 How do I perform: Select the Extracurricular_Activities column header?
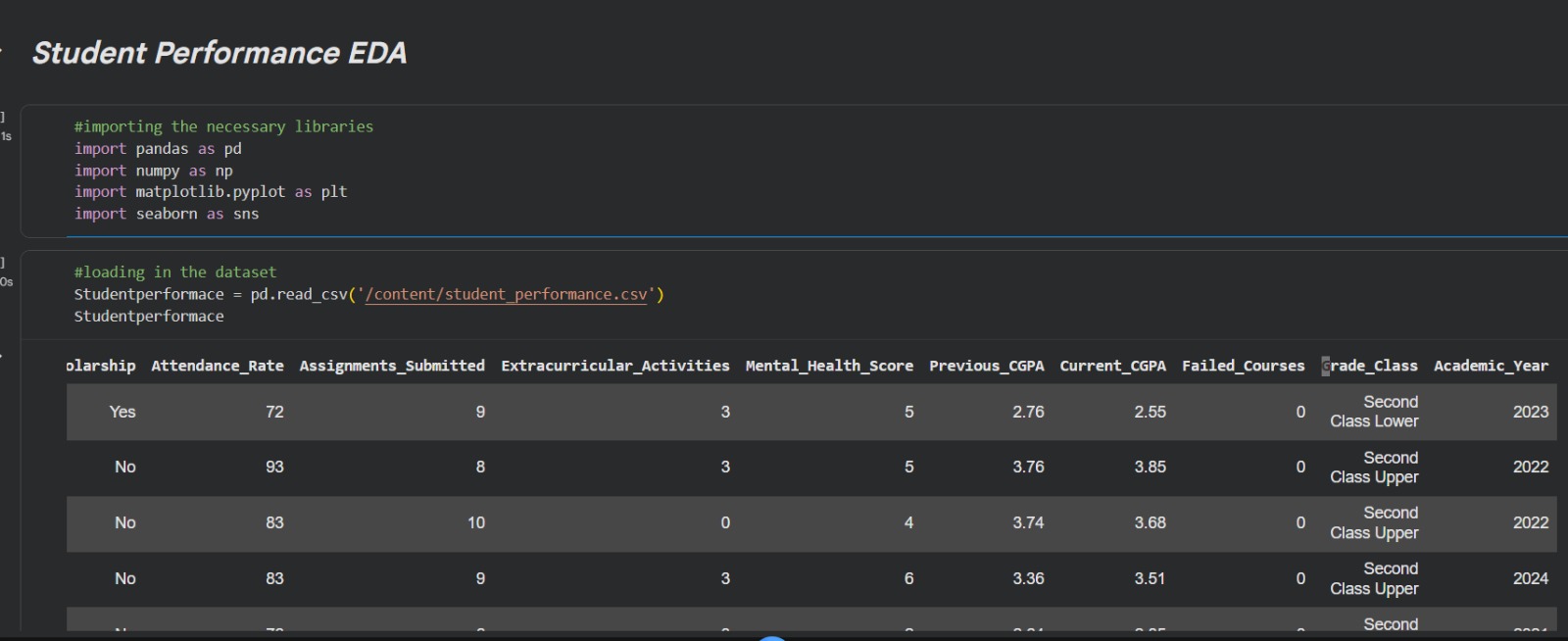click(x=615, y=366)
